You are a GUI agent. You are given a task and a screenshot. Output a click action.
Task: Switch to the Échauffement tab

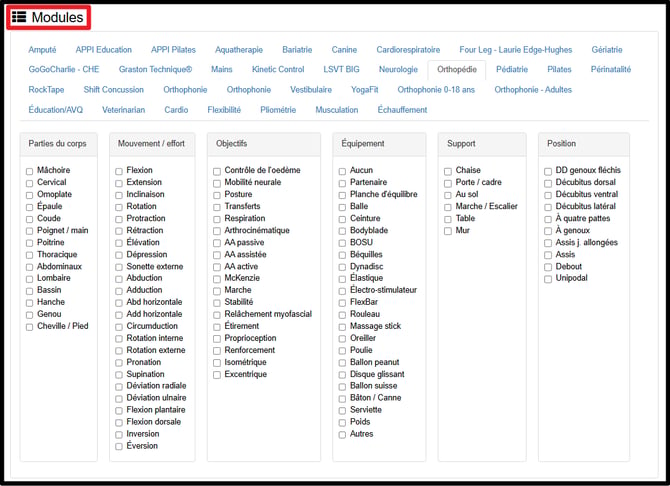pyautogui.click(x=402, y=110)
